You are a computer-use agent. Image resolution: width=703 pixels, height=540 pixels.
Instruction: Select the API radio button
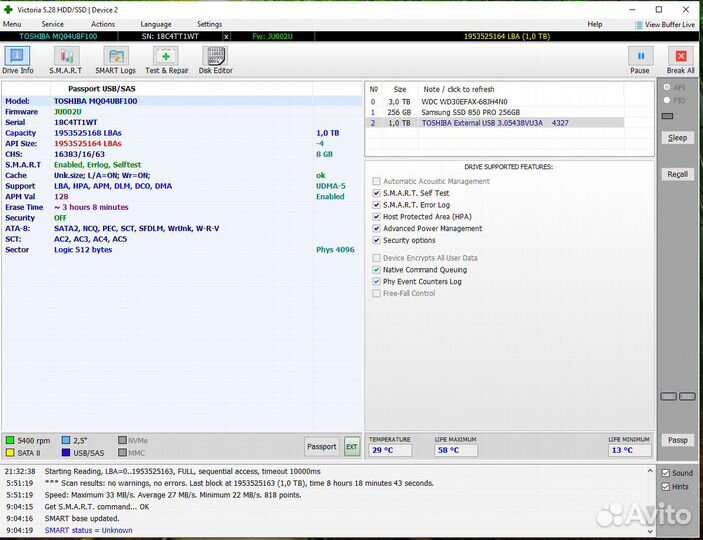[x=667, y=88]
